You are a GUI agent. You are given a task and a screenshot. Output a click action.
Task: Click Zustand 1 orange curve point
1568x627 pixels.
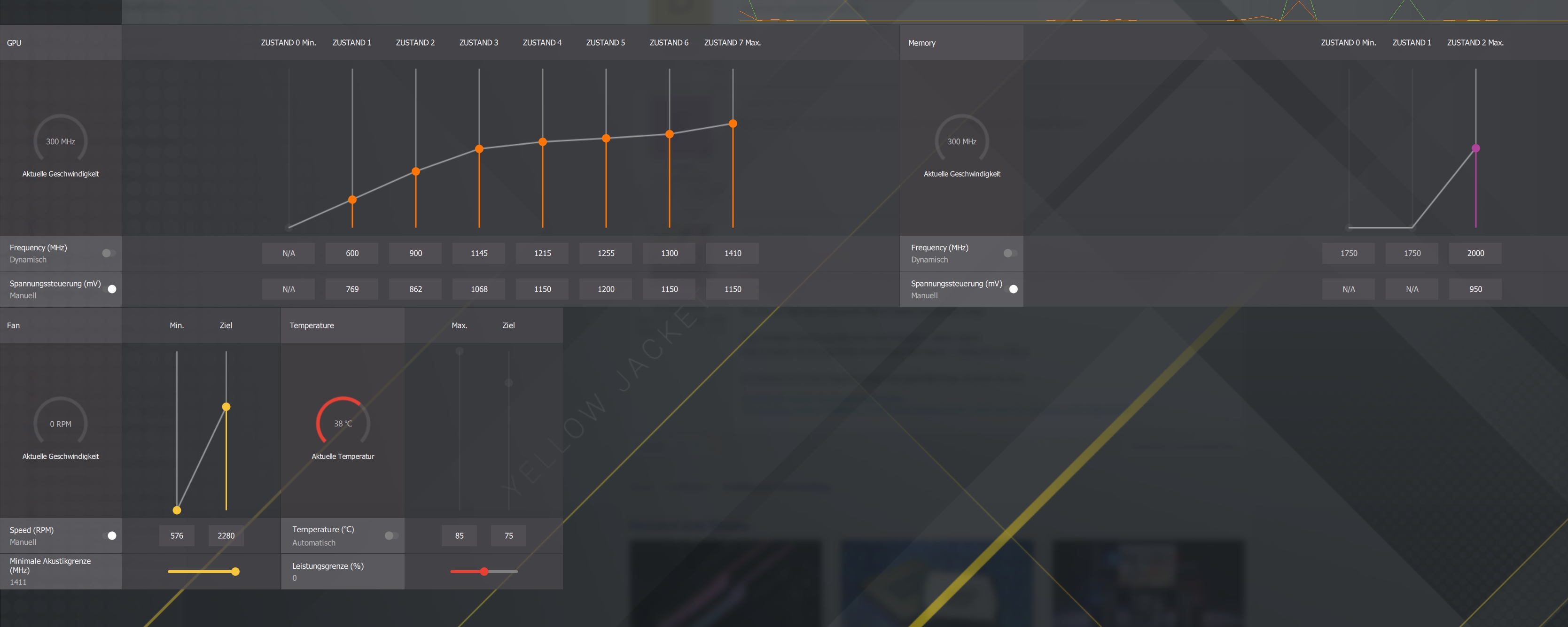[x=352, y=200]
